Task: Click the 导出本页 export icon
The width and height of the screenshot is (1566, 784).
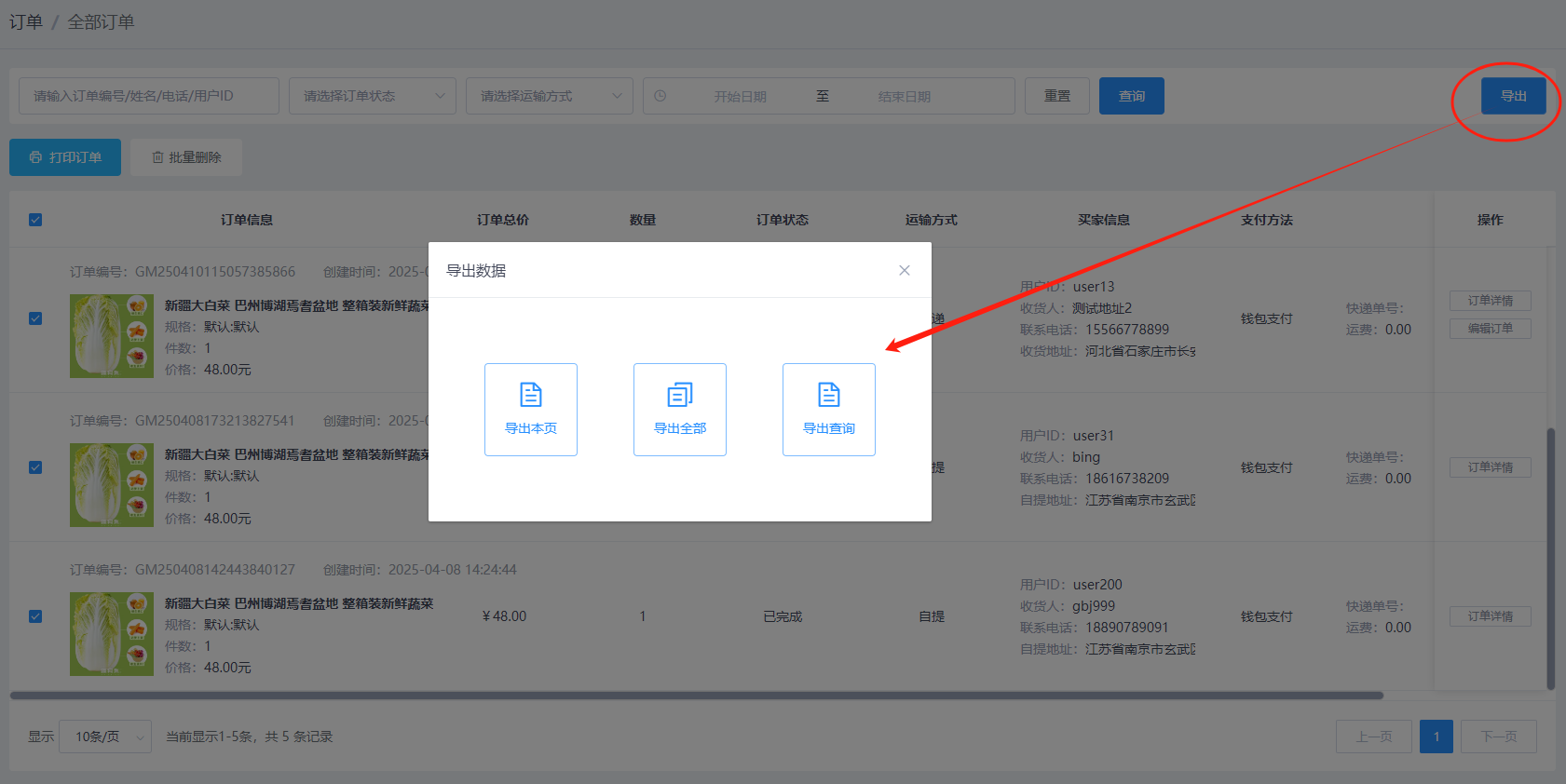Action: pos(531,395)
